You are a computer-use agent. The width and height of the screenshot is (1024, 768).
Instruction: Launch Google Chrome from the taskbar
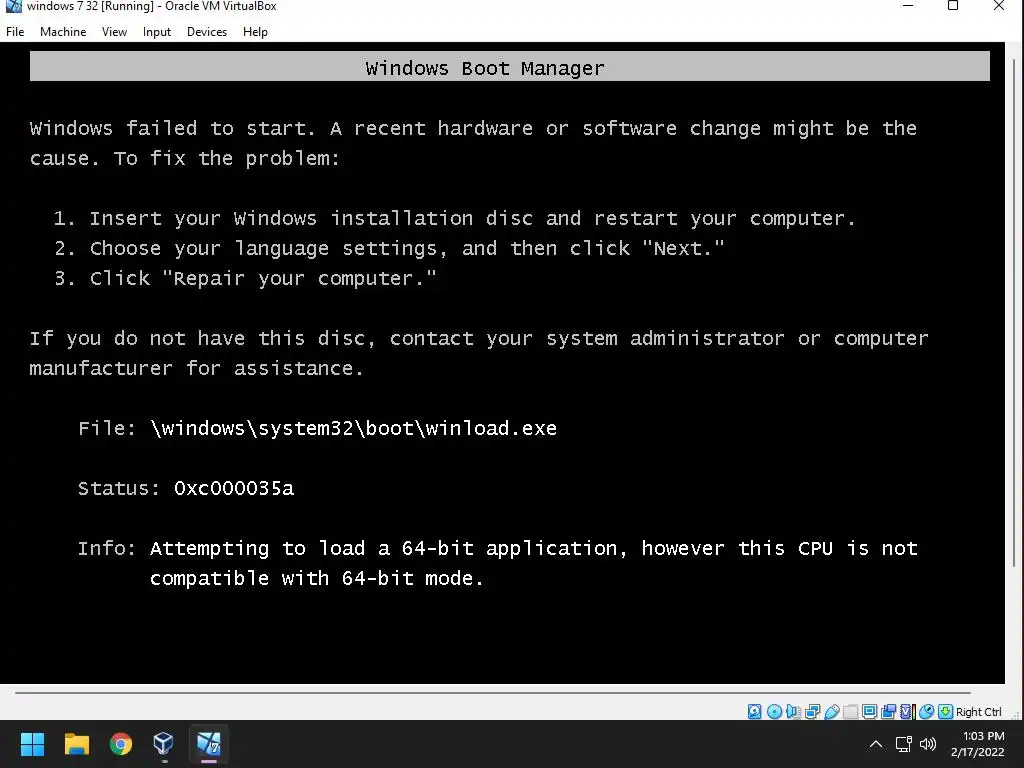coord(121,744)
